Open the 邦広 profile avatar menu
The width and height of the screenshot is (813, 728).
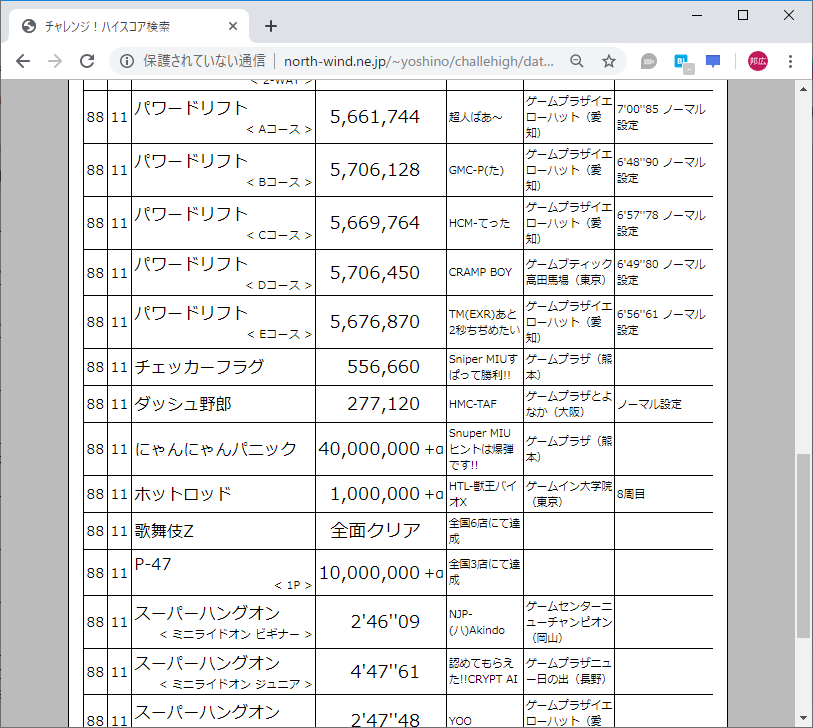[757, 61]
